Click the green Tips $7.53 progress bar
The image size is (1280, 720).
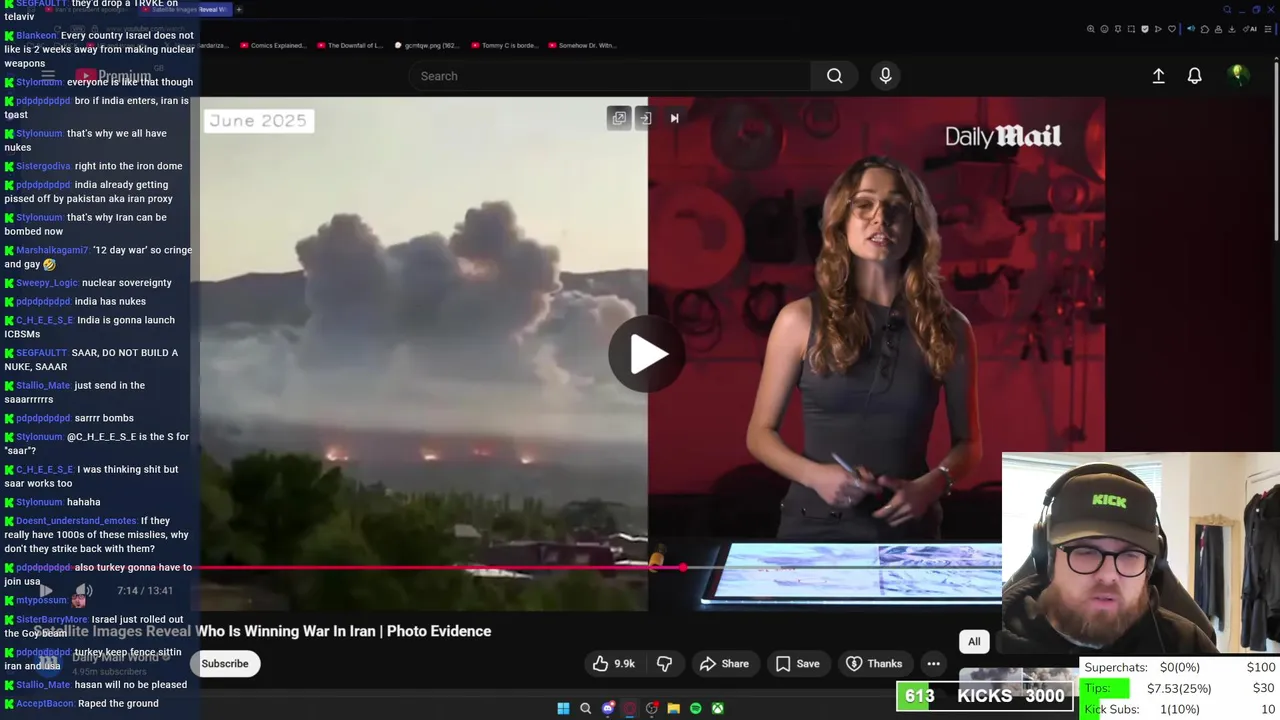(1106, 688)
